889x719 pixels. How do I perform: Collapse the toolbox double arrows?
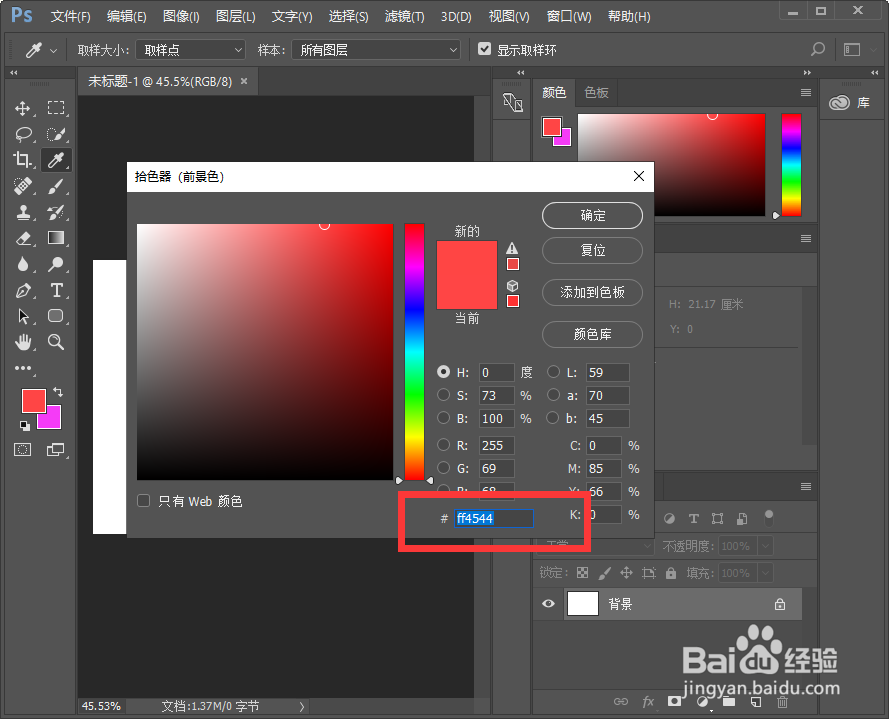[14, 73]
